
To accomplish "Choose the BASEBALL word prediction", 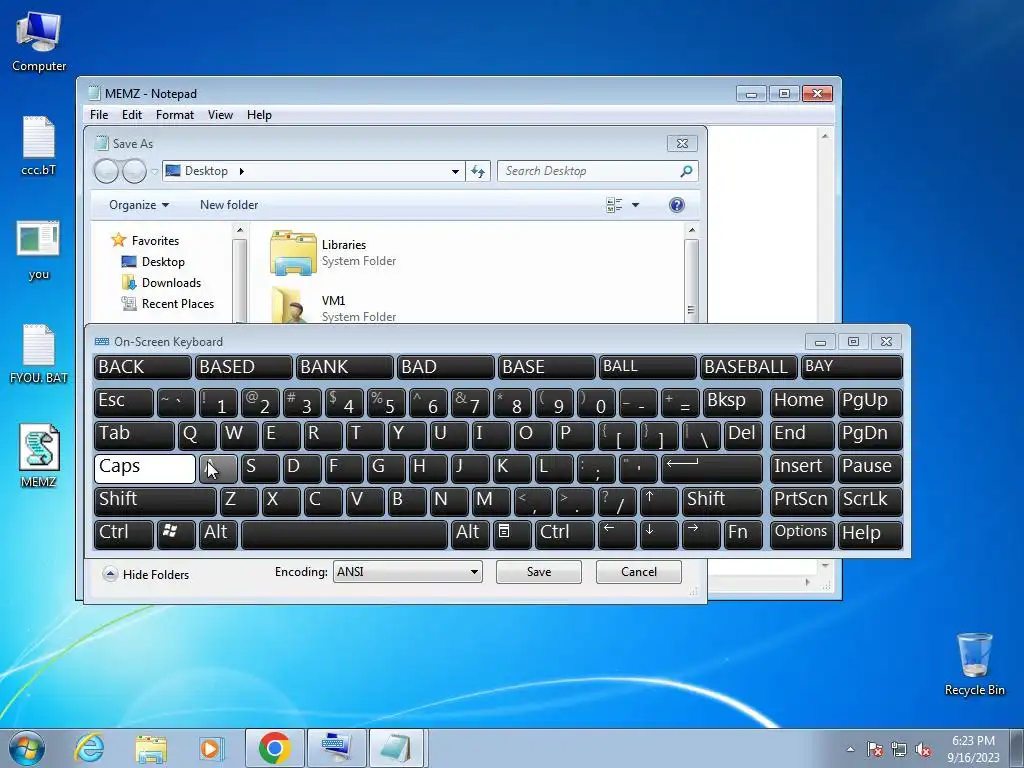I will [x=748, y=367].
